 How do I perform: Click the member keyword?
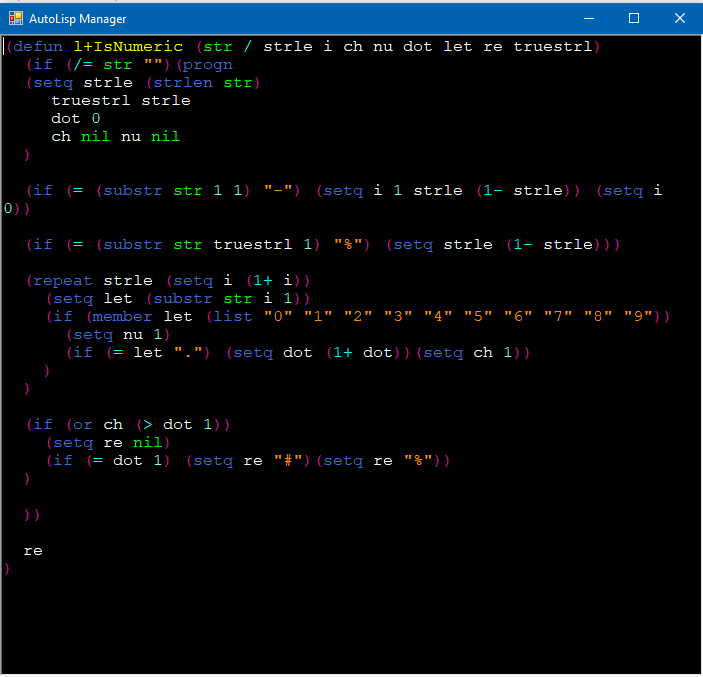coord(122,317)
